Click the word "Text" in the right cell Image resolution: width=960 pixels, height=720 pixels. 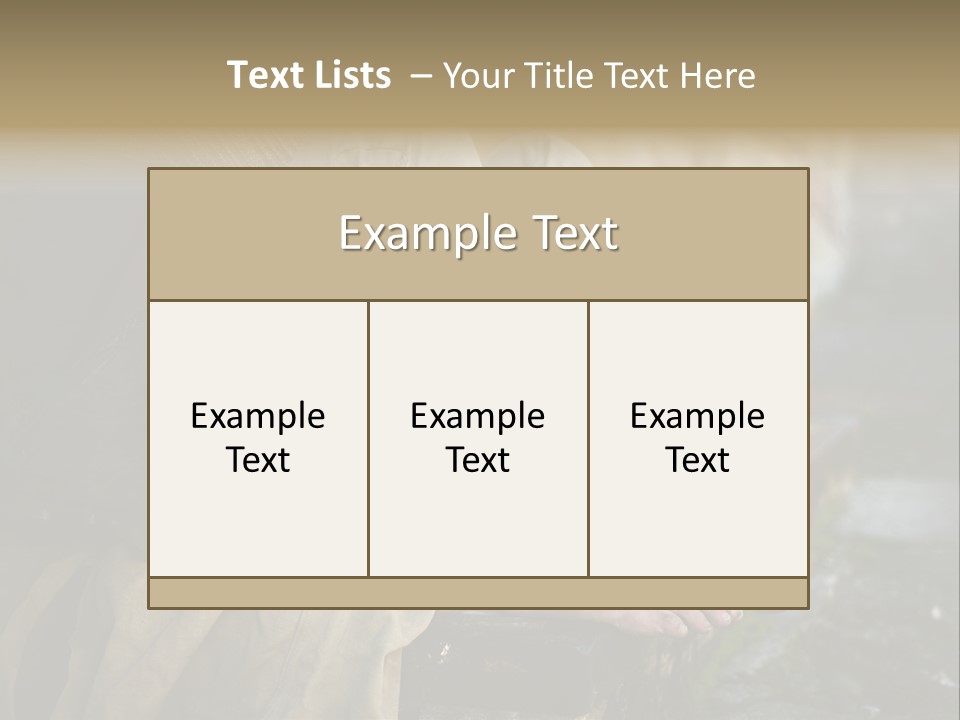(697, 460)
